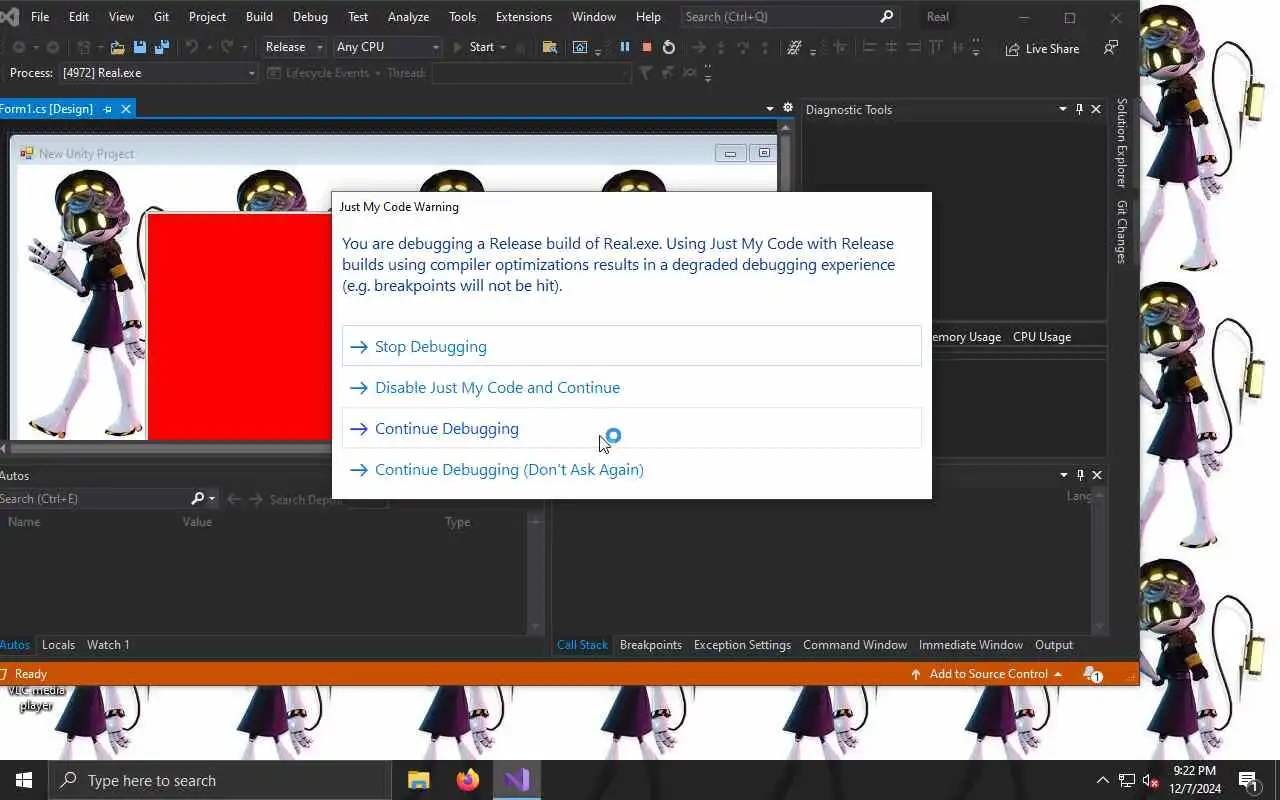
Task: Choose Continue Debugging option
Action: click(631, 428)
